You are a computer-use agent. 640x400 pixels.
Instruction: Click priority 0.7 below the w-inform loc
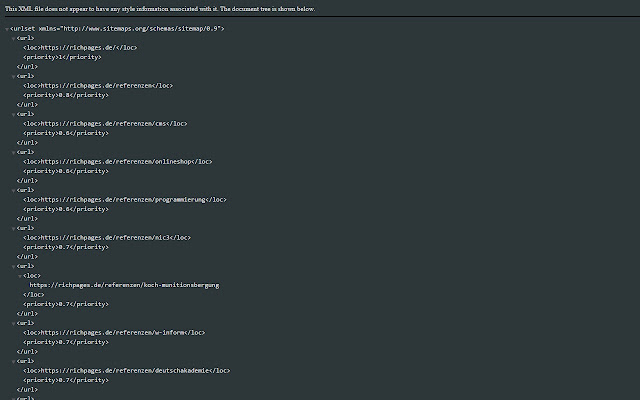pos(66,342)
